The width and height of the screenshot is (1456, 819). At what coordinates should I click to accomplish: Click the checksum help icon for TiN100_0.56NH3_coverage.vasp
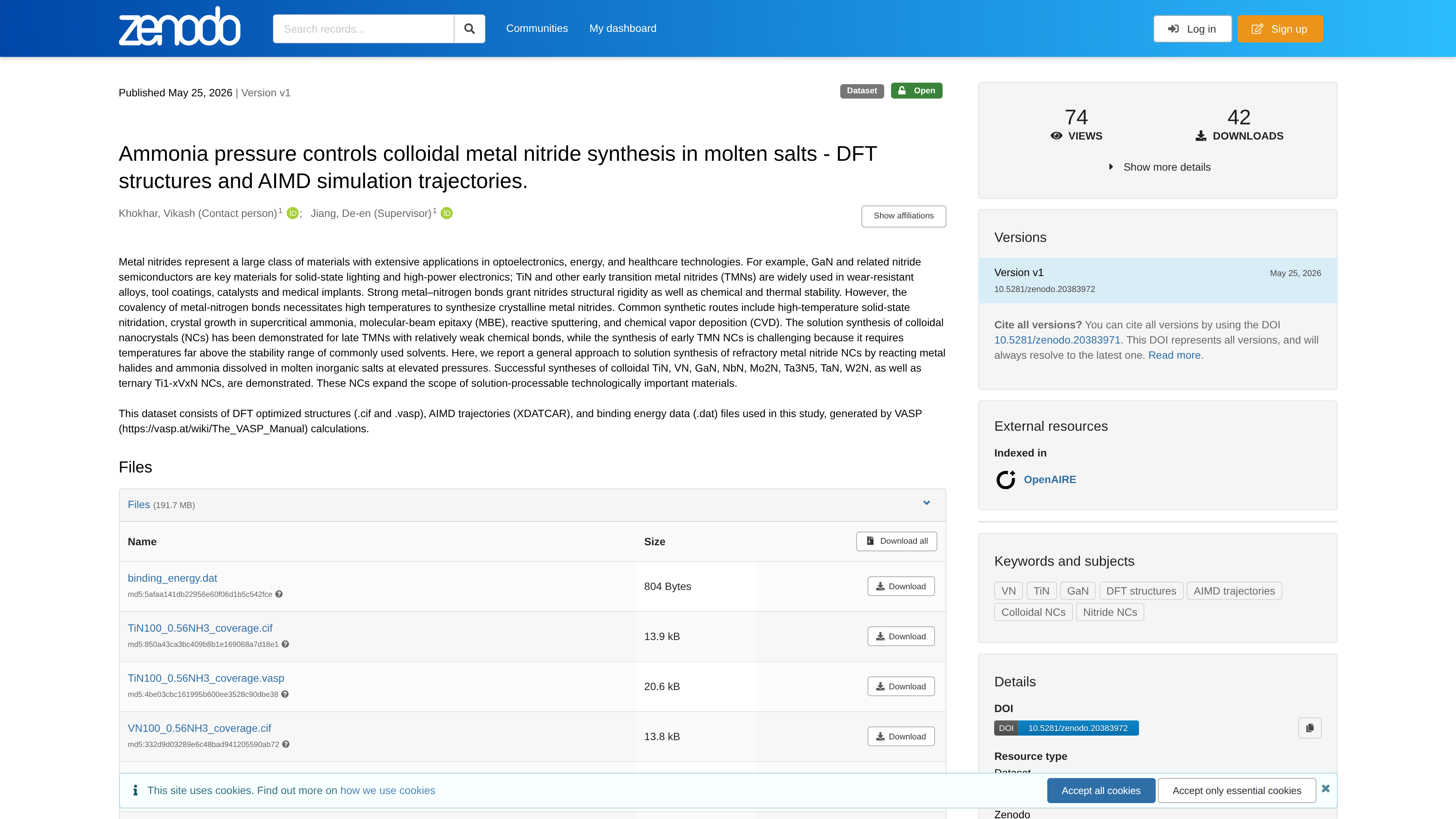(285, 694)
